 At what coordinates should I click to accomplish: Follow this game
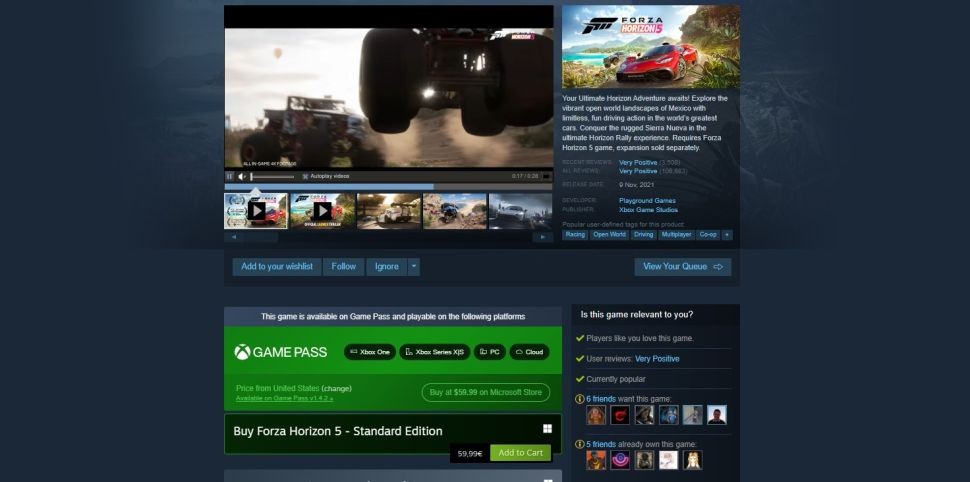(343, 267)
